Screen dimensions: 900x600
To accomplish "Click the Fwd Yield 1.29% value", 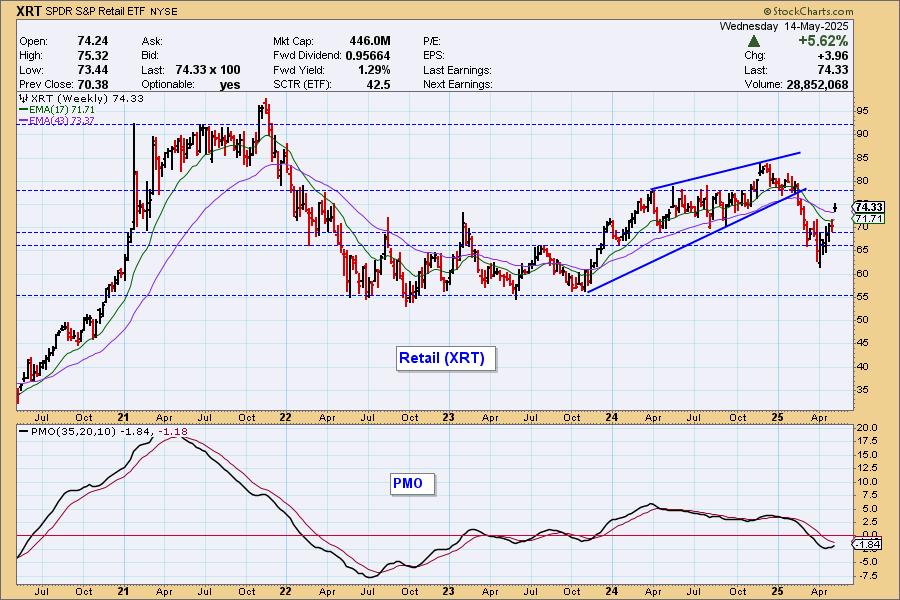I will (x=374, y=70).
